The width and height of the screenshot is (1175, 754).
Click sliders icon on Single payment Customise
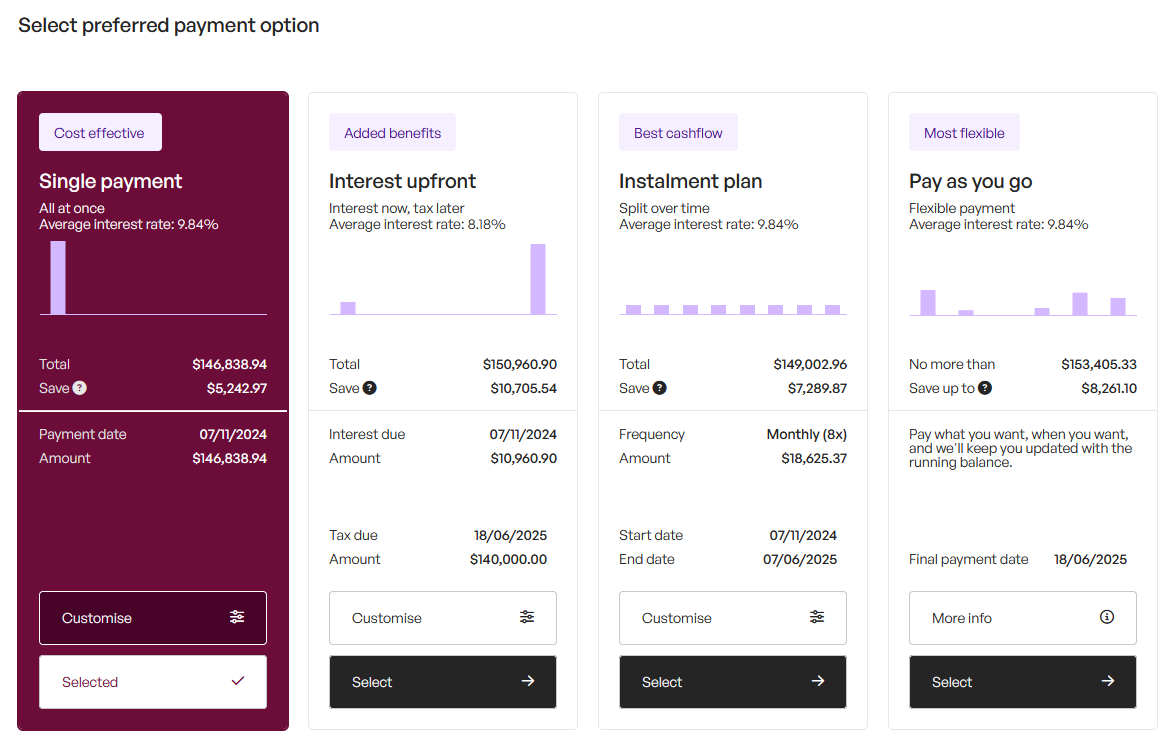237,617
